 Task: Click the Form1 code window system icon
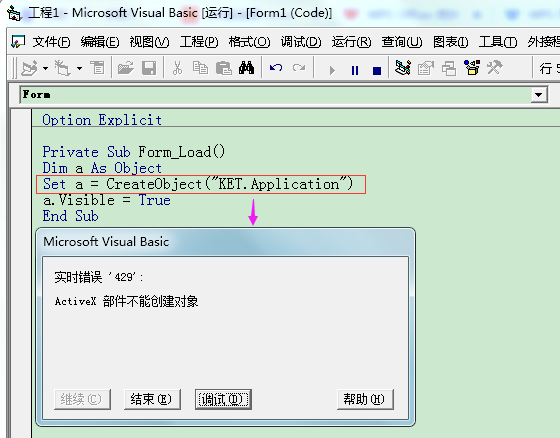tap(18, 42)
